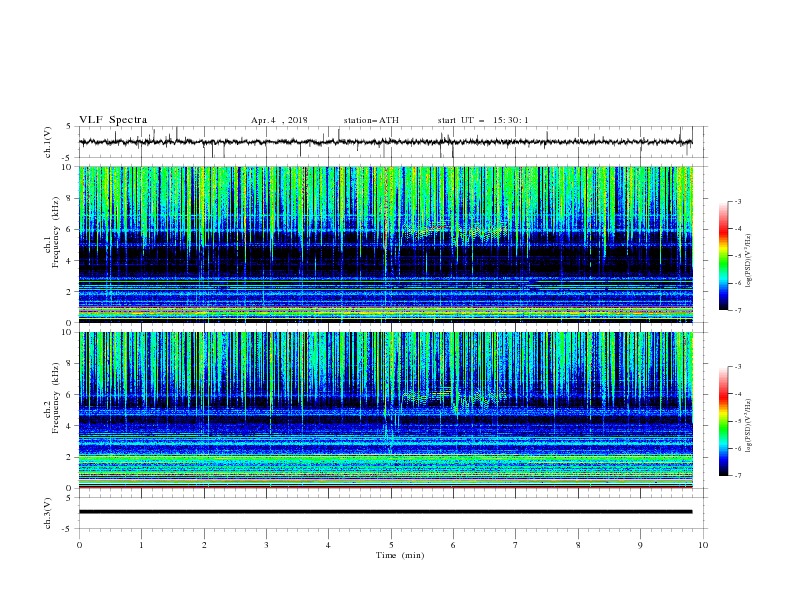Screen dimensions: 792x612
Task: Click the "8" tick label on Time axis
Action: (578, 545)
